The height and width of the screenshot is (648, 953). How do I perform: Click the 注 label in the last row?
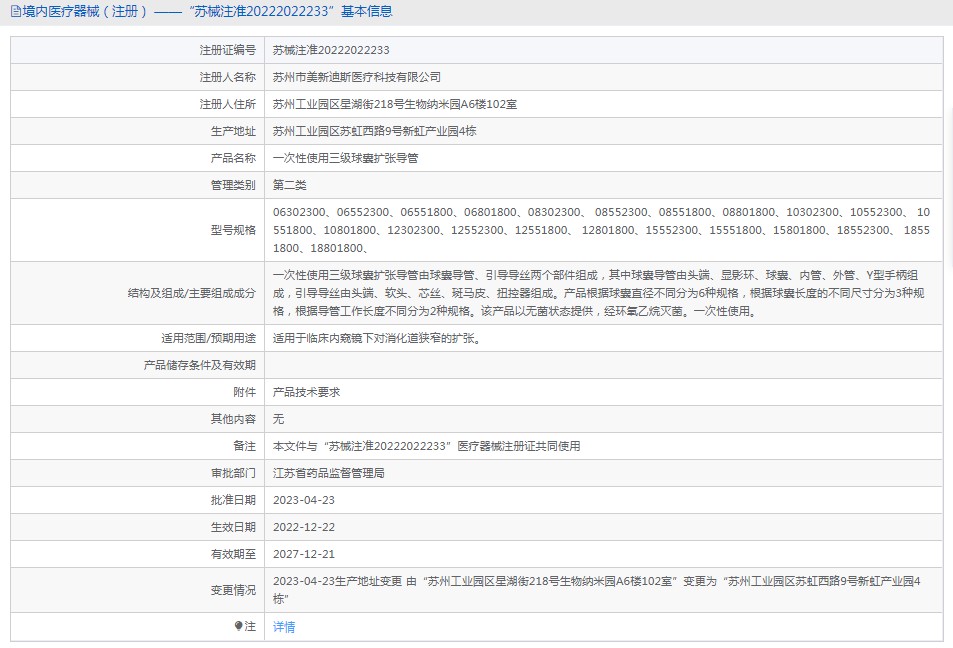coord(250,626)
